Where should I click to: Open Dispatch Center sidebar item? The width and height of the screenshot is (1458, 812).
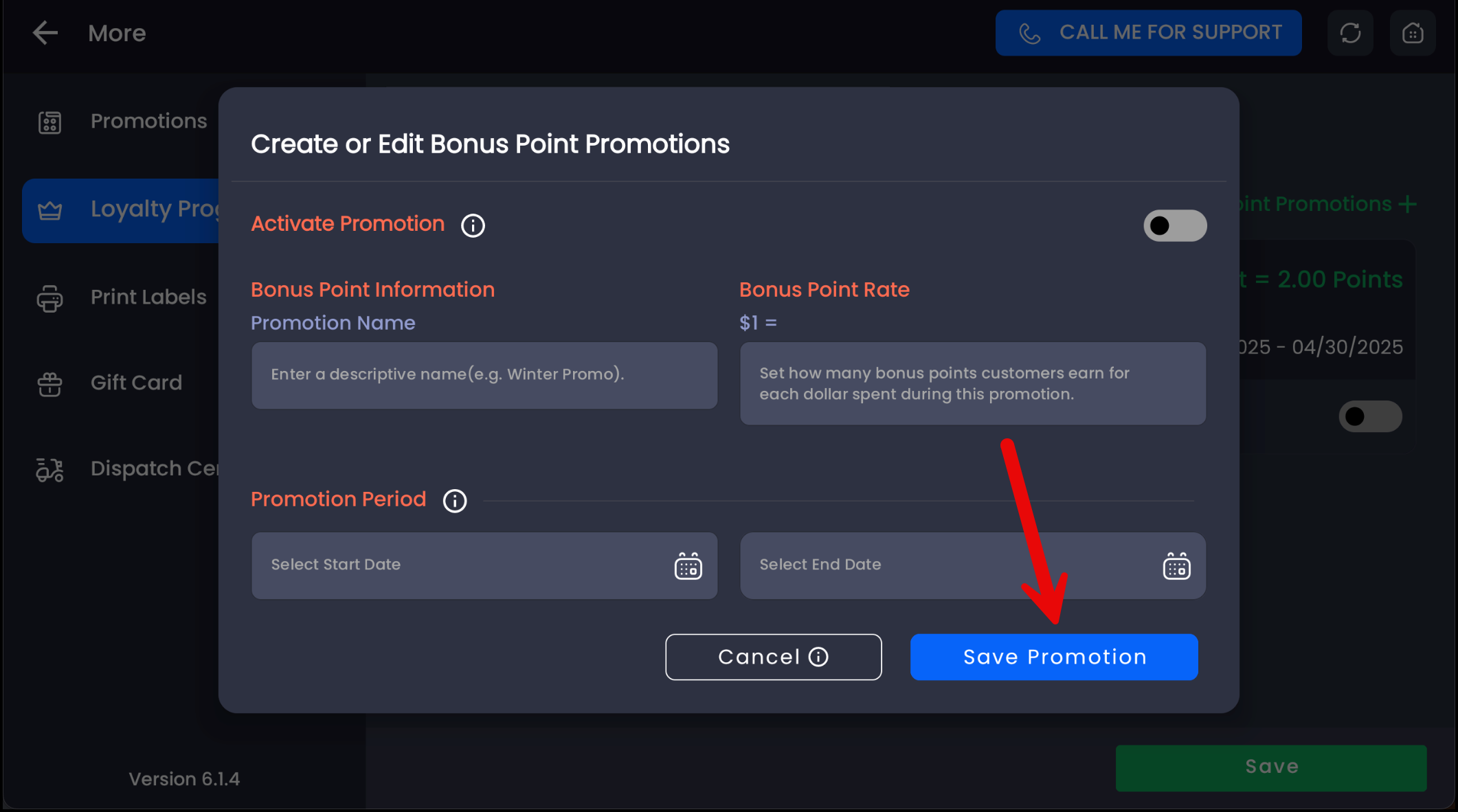131,469
